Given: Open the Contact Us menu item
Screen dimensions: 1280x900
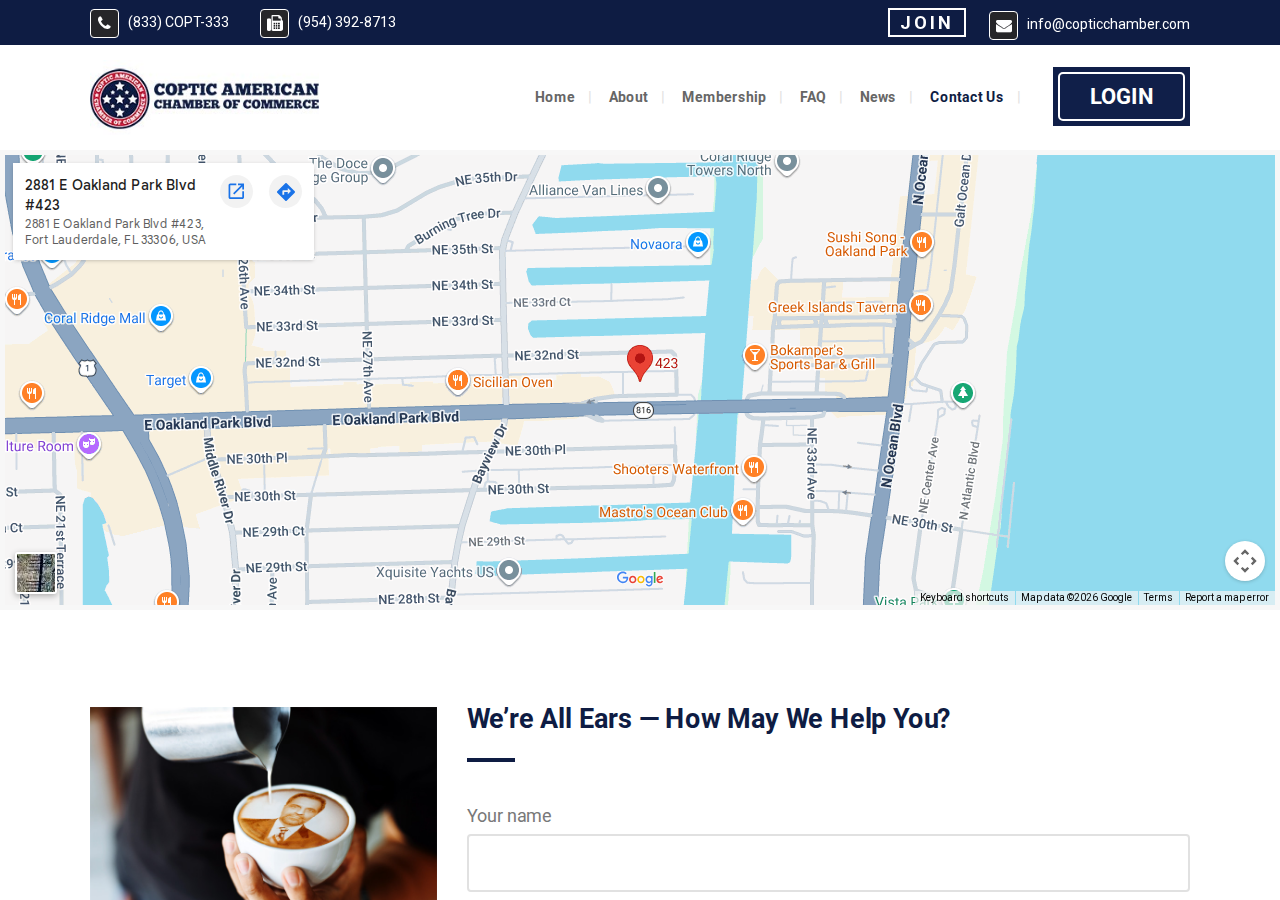Looking at the screenshot, I should point(966,97).
